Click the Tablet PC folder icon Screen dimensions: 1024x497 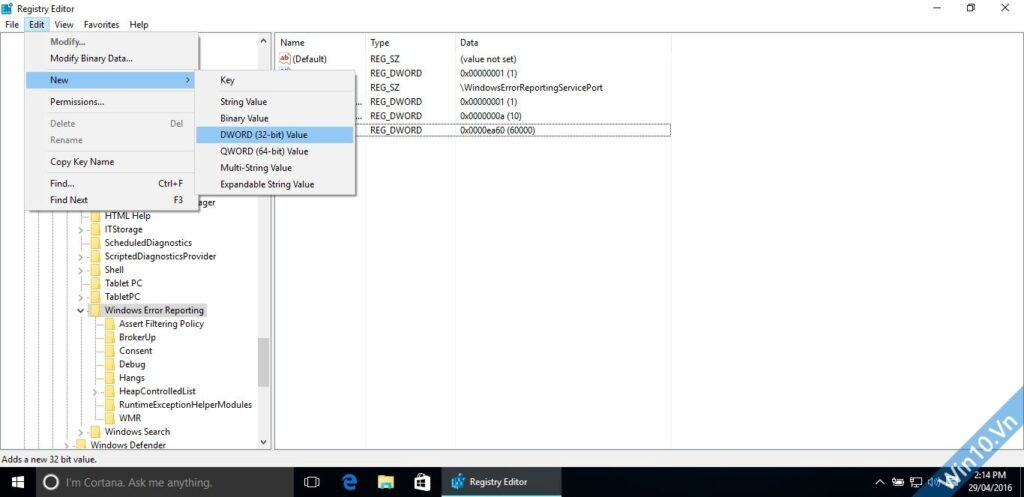(x=95, y=283)
